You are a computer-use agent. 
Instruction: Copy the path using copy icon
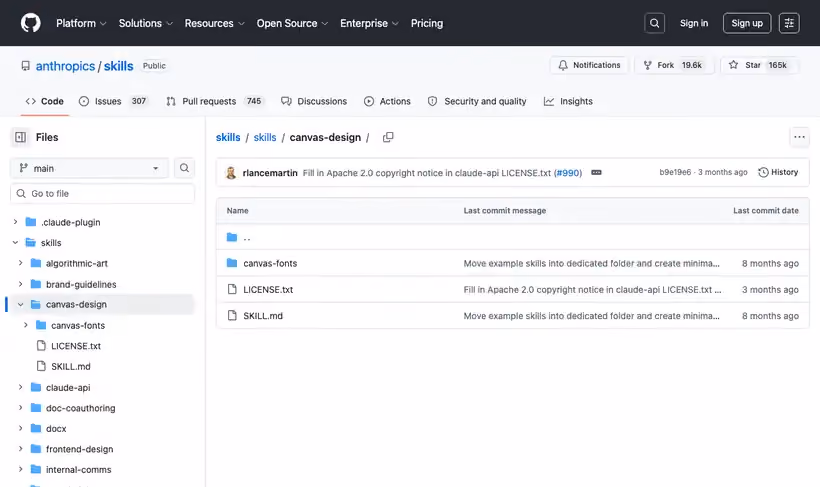[388, 137]
